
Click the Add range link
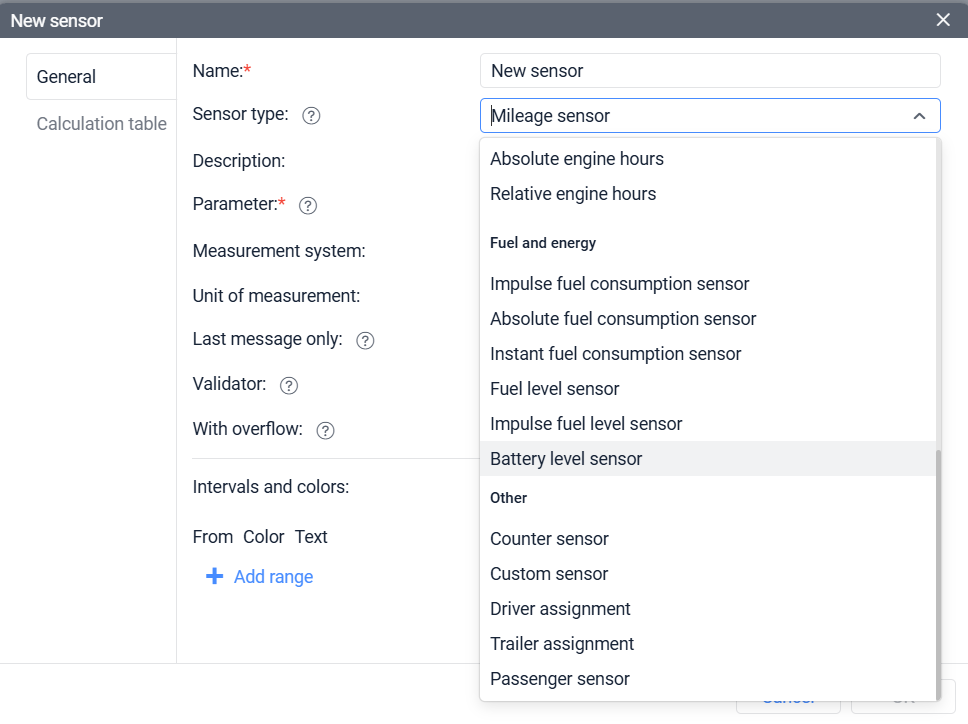pyautogui.click(x=273, y=577)
